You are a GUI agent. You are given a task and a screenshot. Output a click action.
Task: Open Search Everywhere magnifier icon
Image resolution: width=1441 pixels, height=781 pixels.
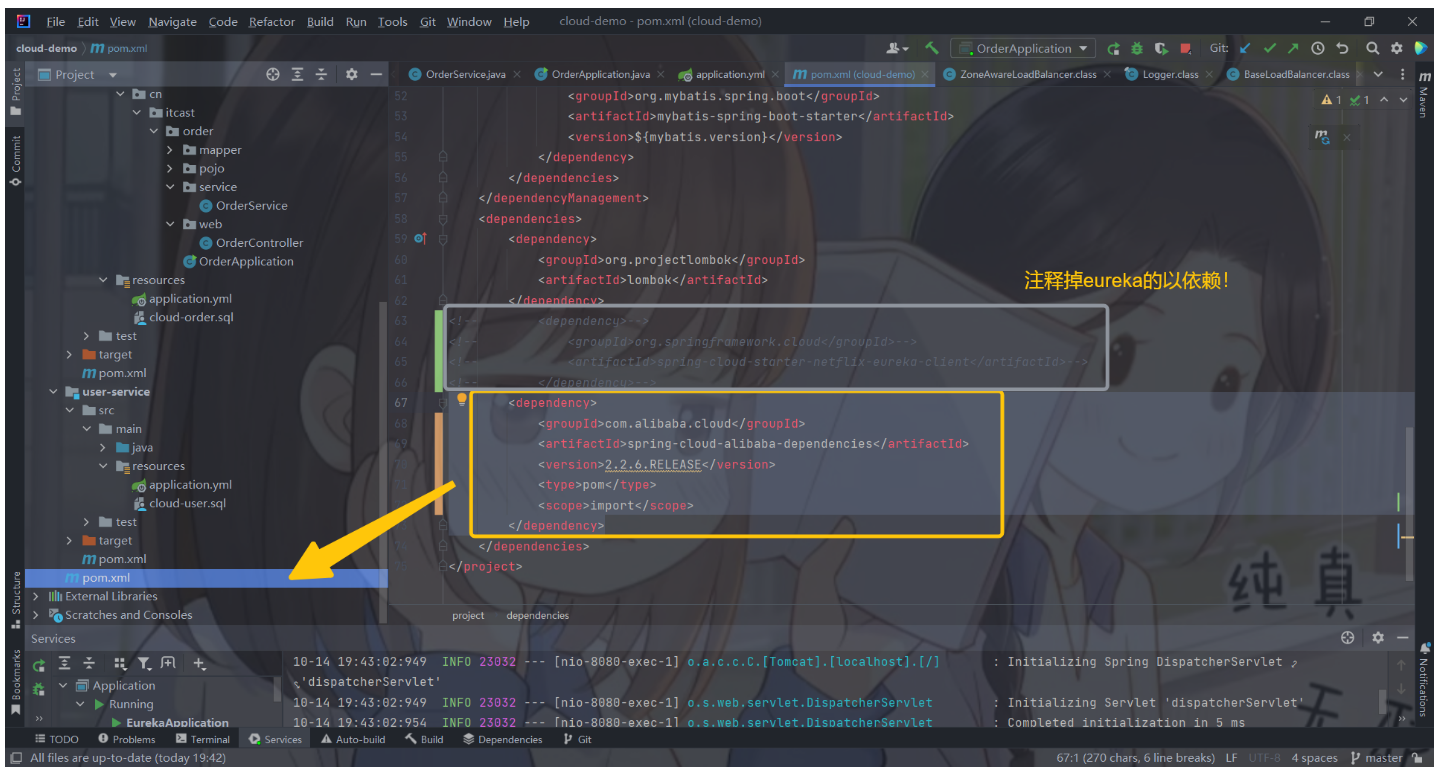(1372, 48)
